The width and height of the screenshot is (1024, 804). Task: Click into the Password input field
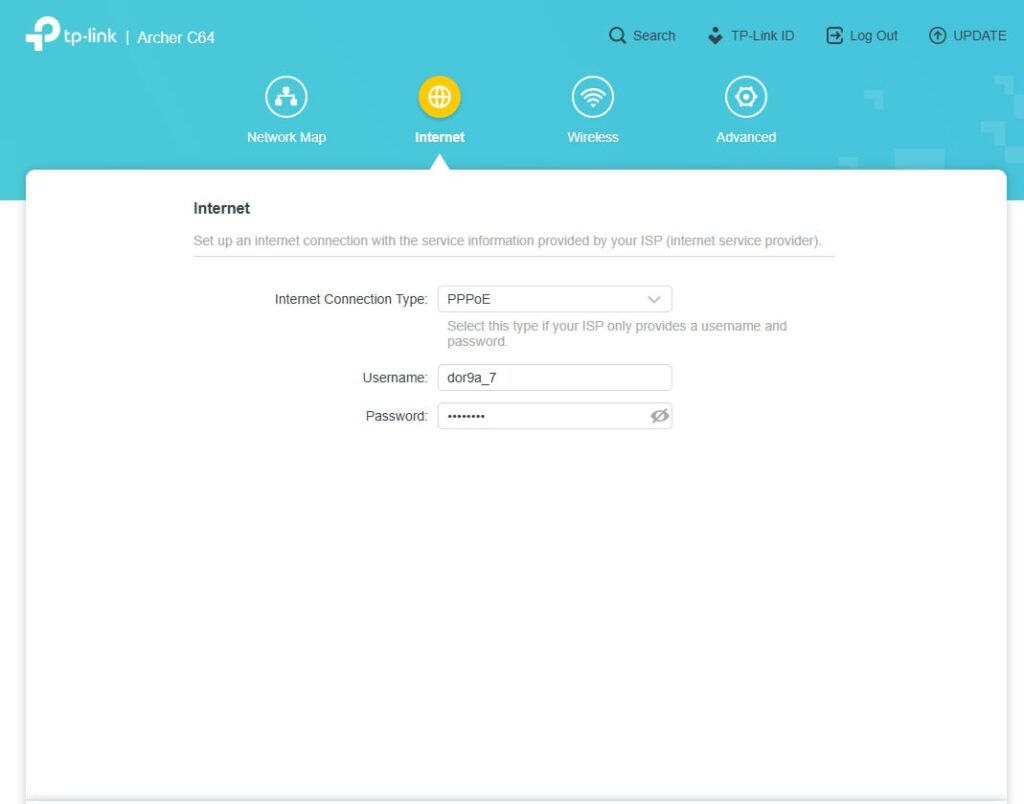540,416
